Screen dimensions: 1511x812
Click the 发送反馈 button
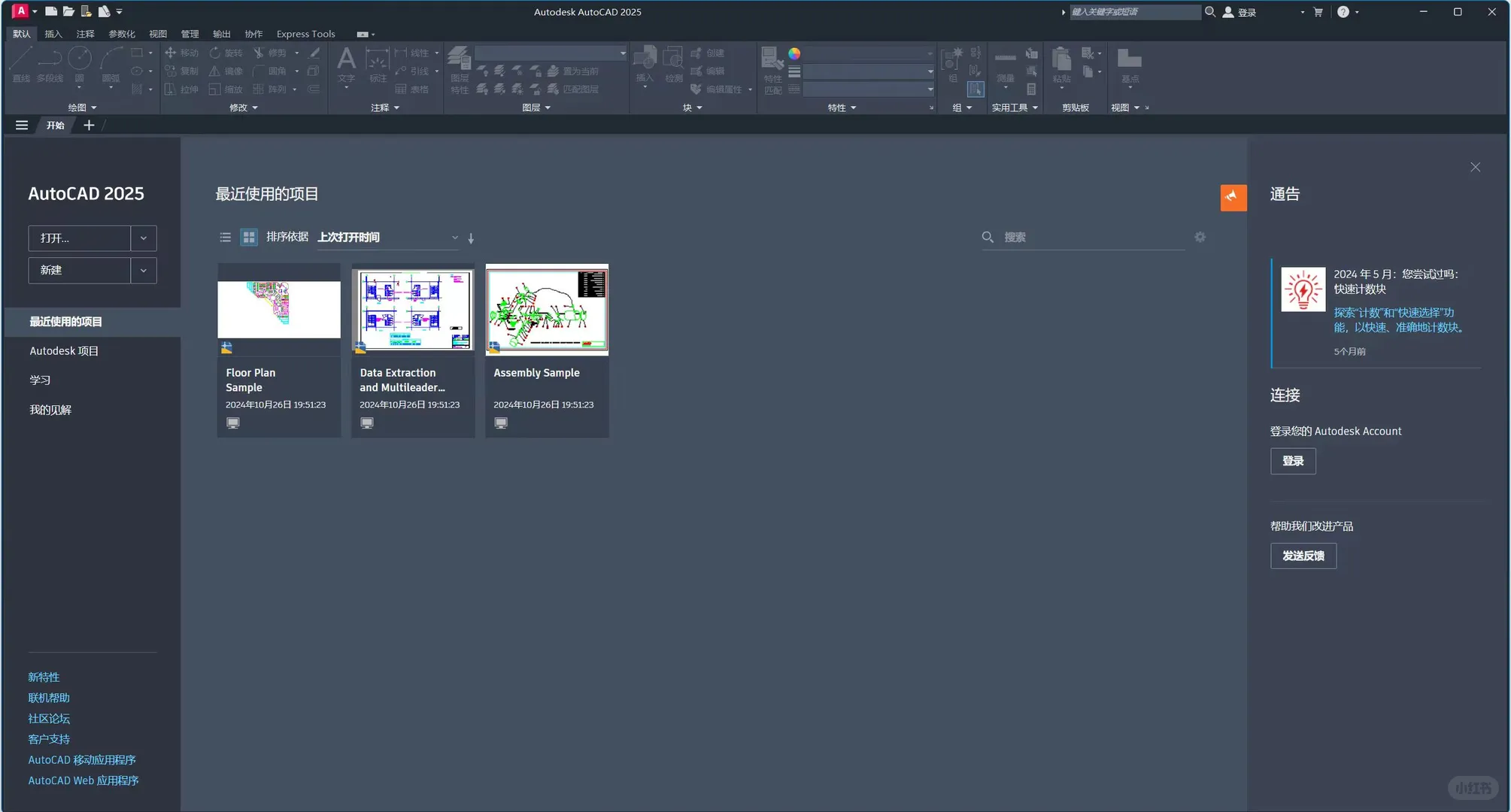[1303, 556]
